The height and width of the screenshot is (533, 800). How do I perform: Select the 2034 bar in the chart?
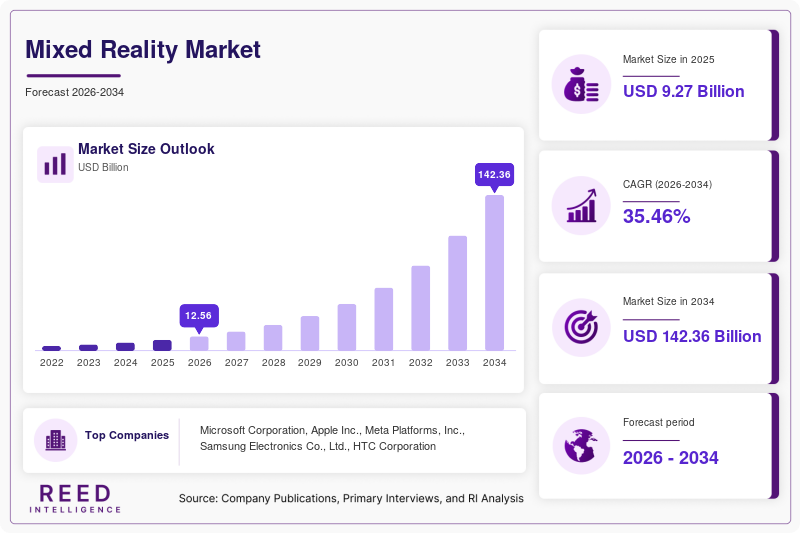494,272
